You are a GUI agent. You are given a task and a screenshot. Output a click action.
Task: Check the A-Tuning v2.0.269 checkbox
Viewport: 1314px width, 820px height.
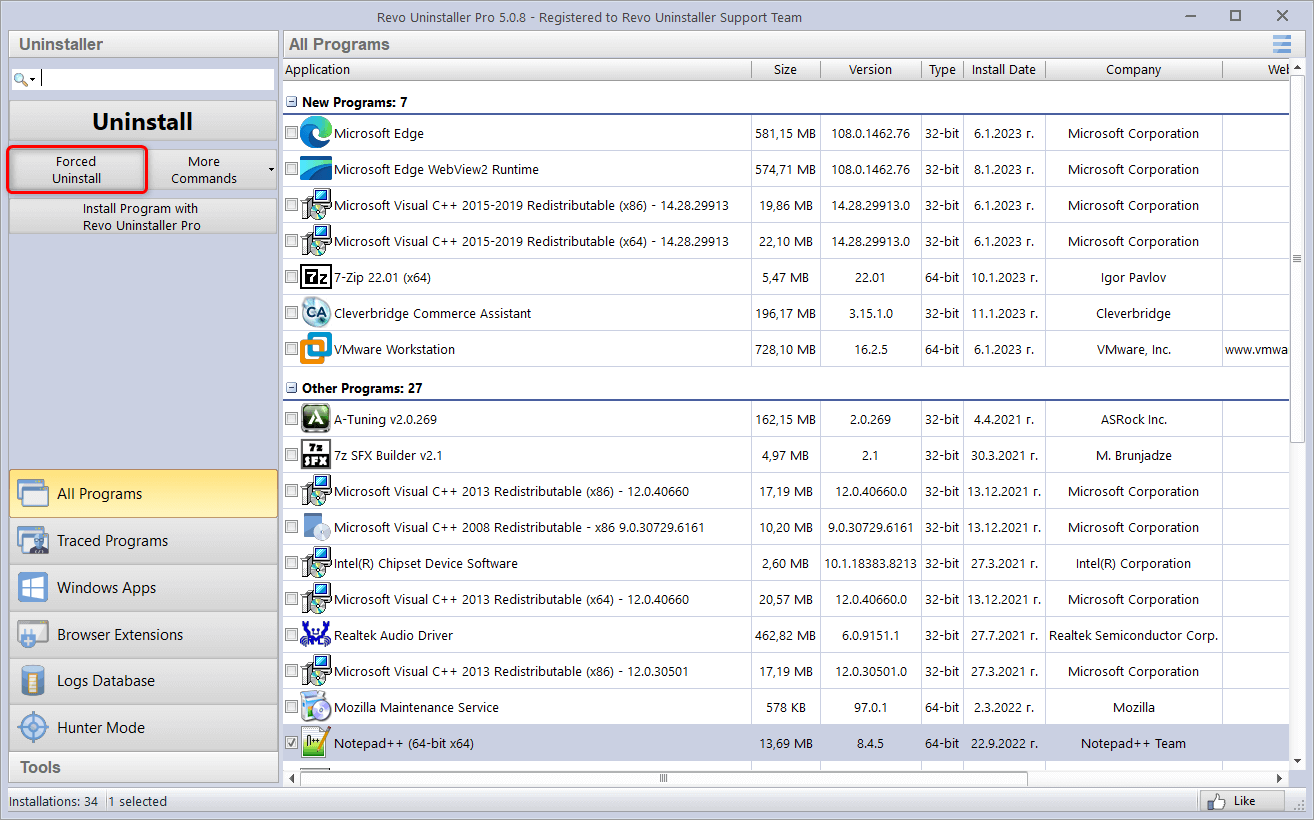pyautogui.click(x=291, y=419)
